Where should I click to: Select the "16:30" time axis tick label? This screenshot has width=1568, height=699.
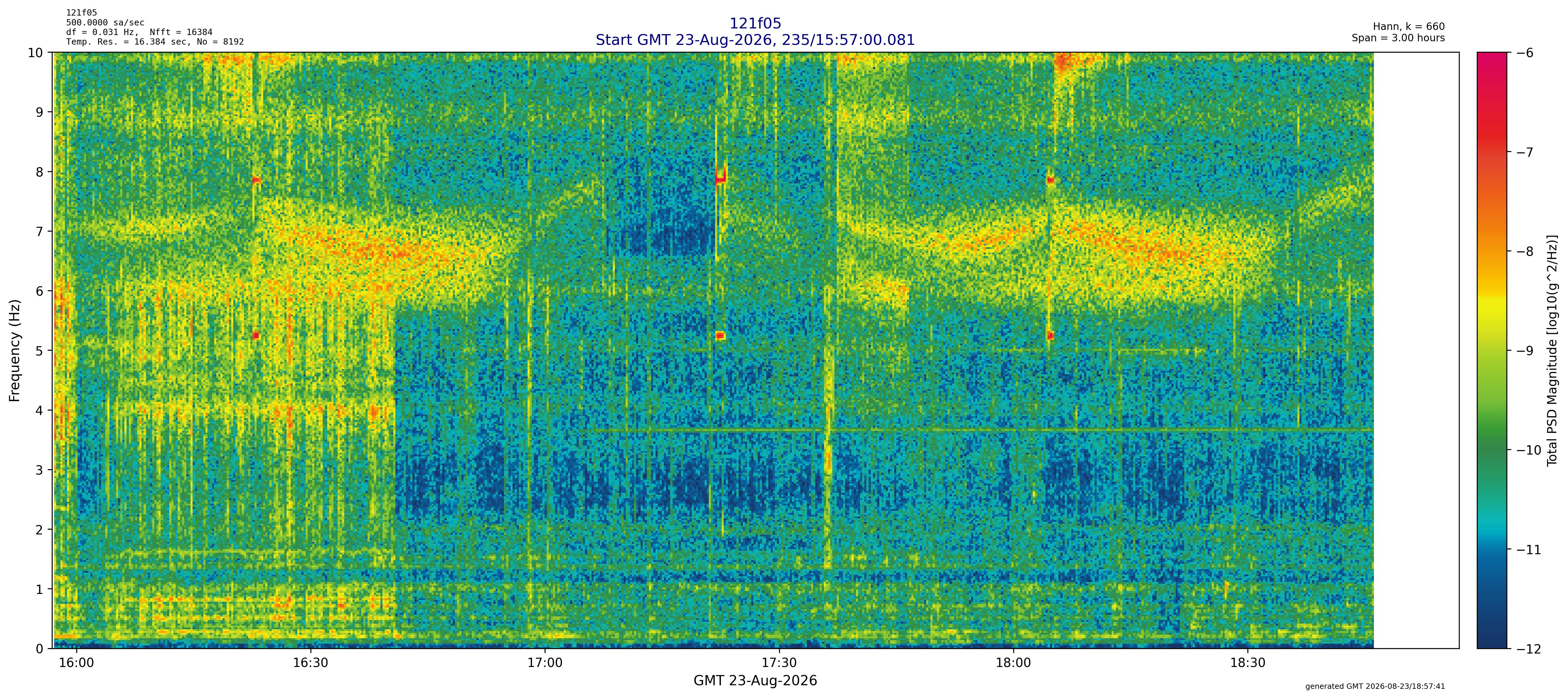(x=310, y=662)
